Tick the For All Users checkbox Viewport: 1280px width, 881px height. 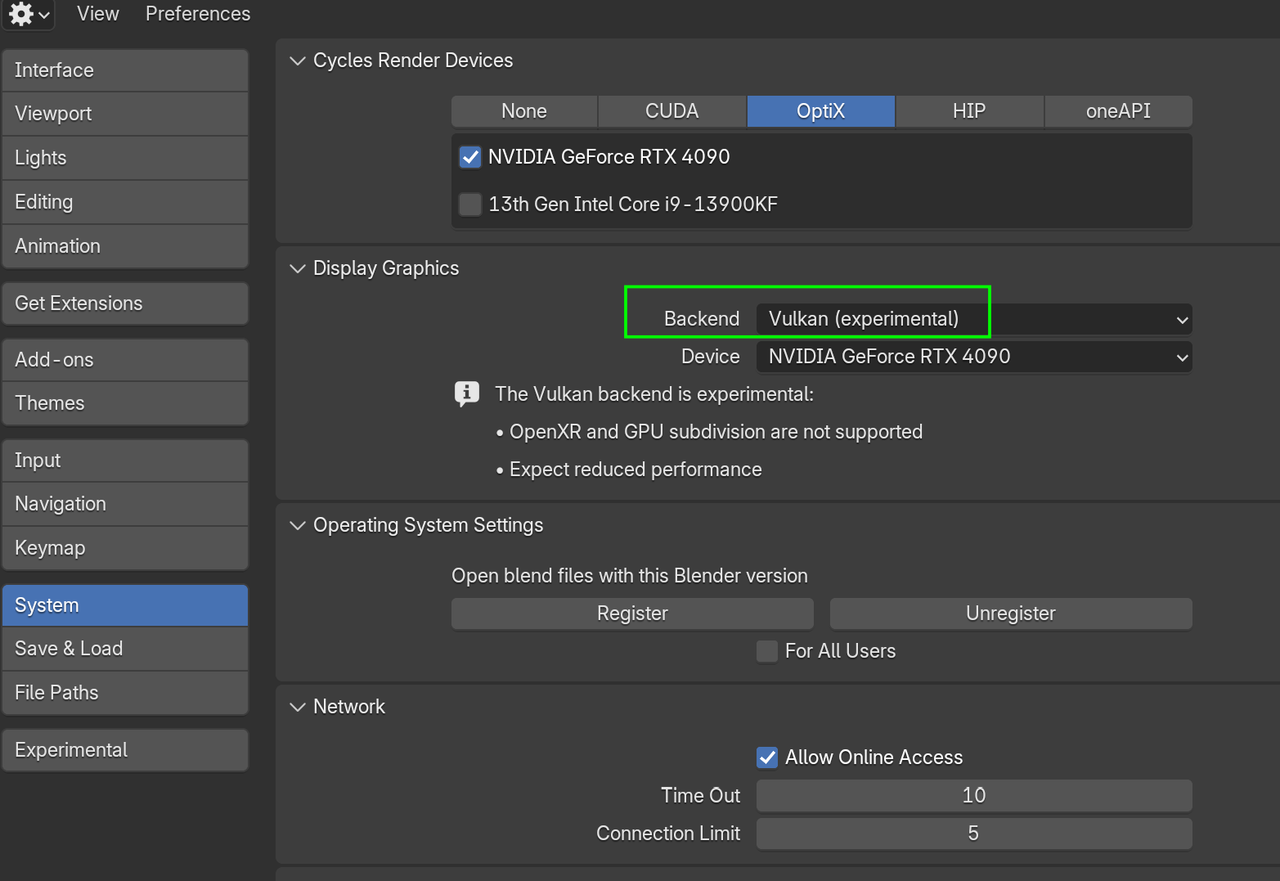click(767, 652)
